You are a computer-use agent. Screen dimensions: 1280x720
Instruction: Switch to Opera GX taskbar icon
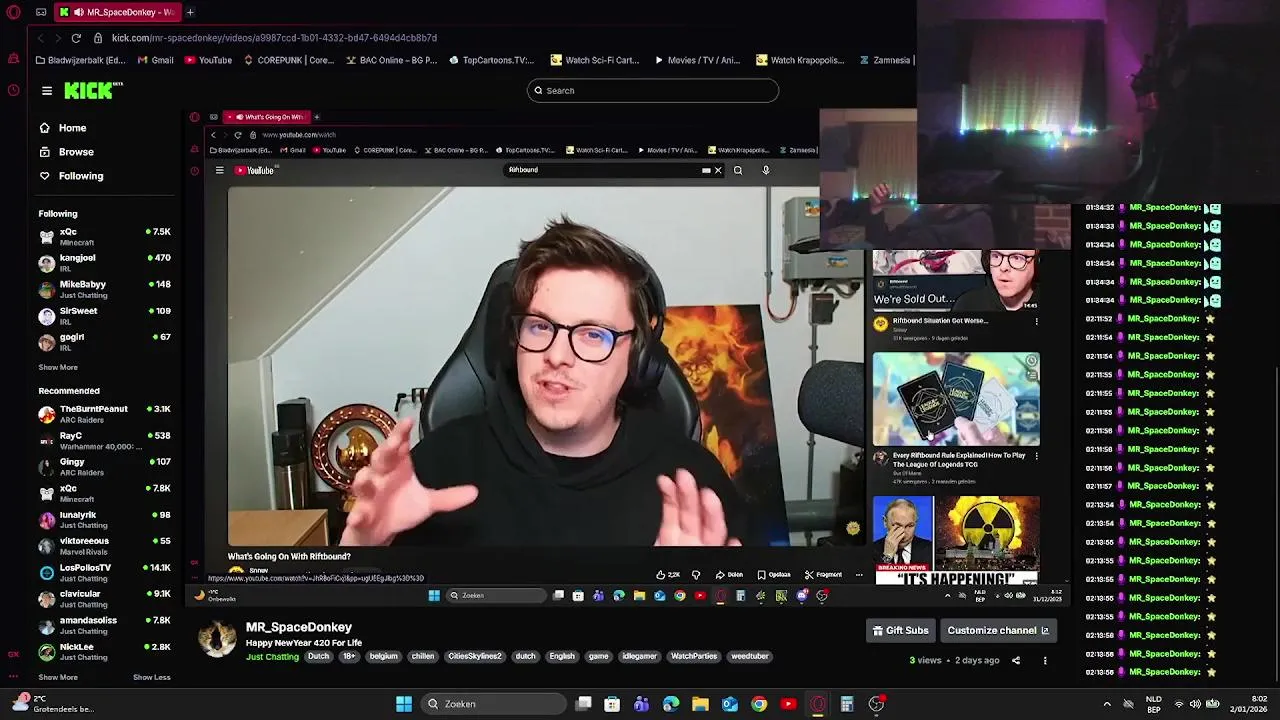818,704
